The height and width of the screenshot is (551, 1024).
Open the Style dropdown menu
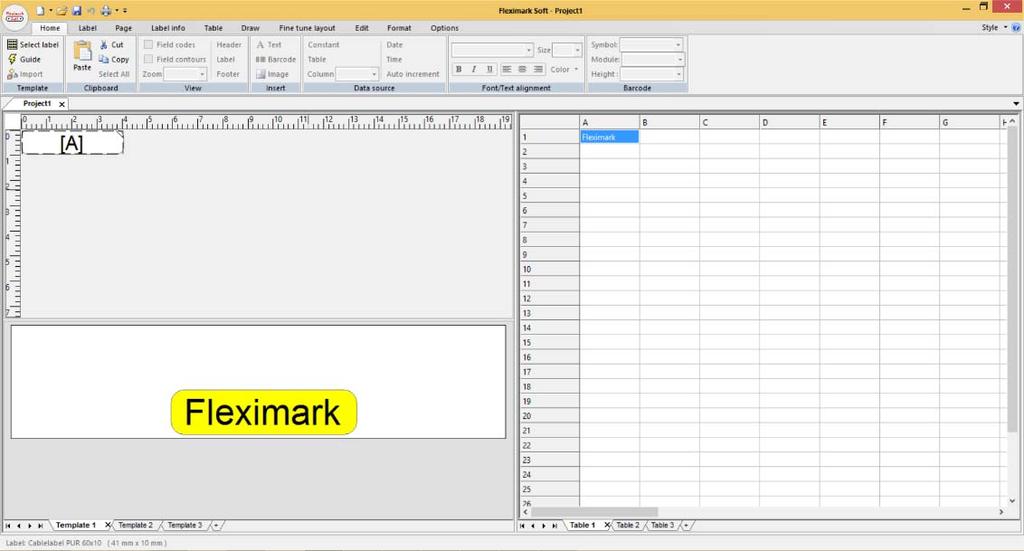(x=995, y=27)
